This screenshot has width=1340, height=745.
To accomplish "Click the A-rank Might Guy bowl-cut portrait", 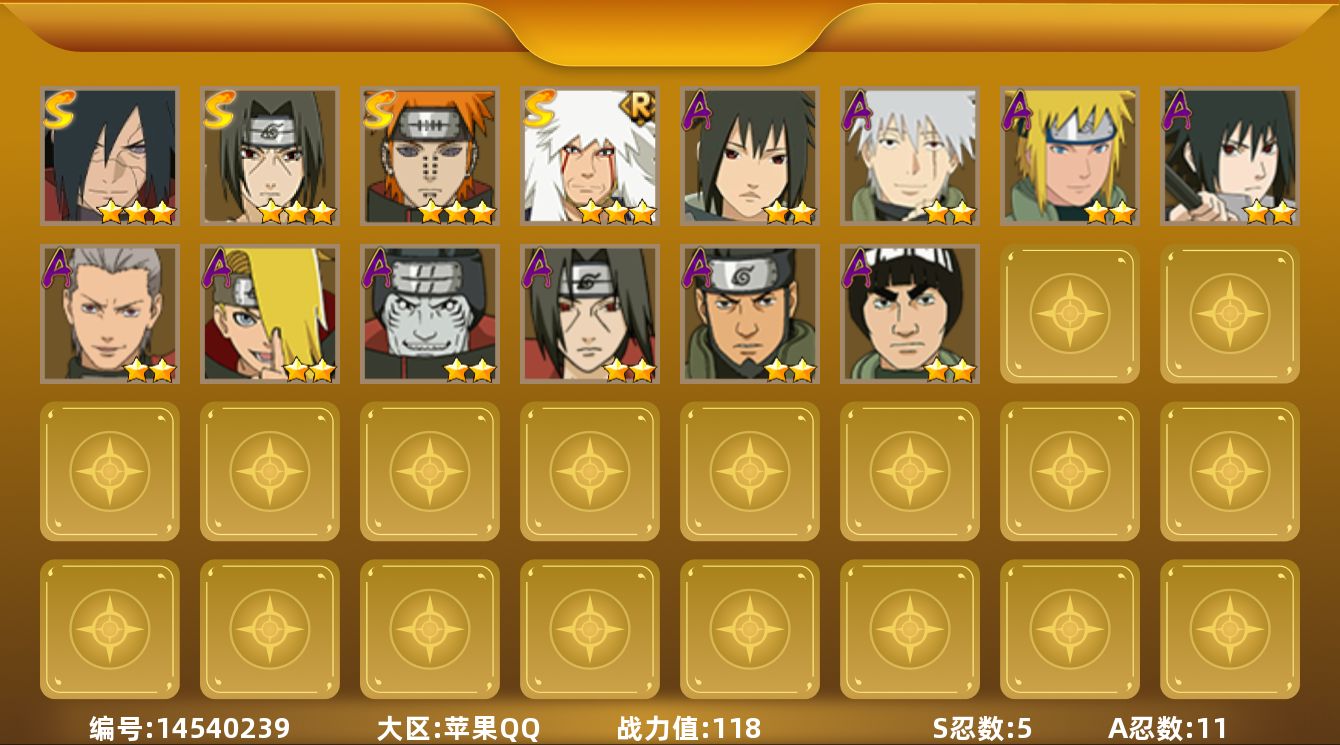I will click(910, 314).
